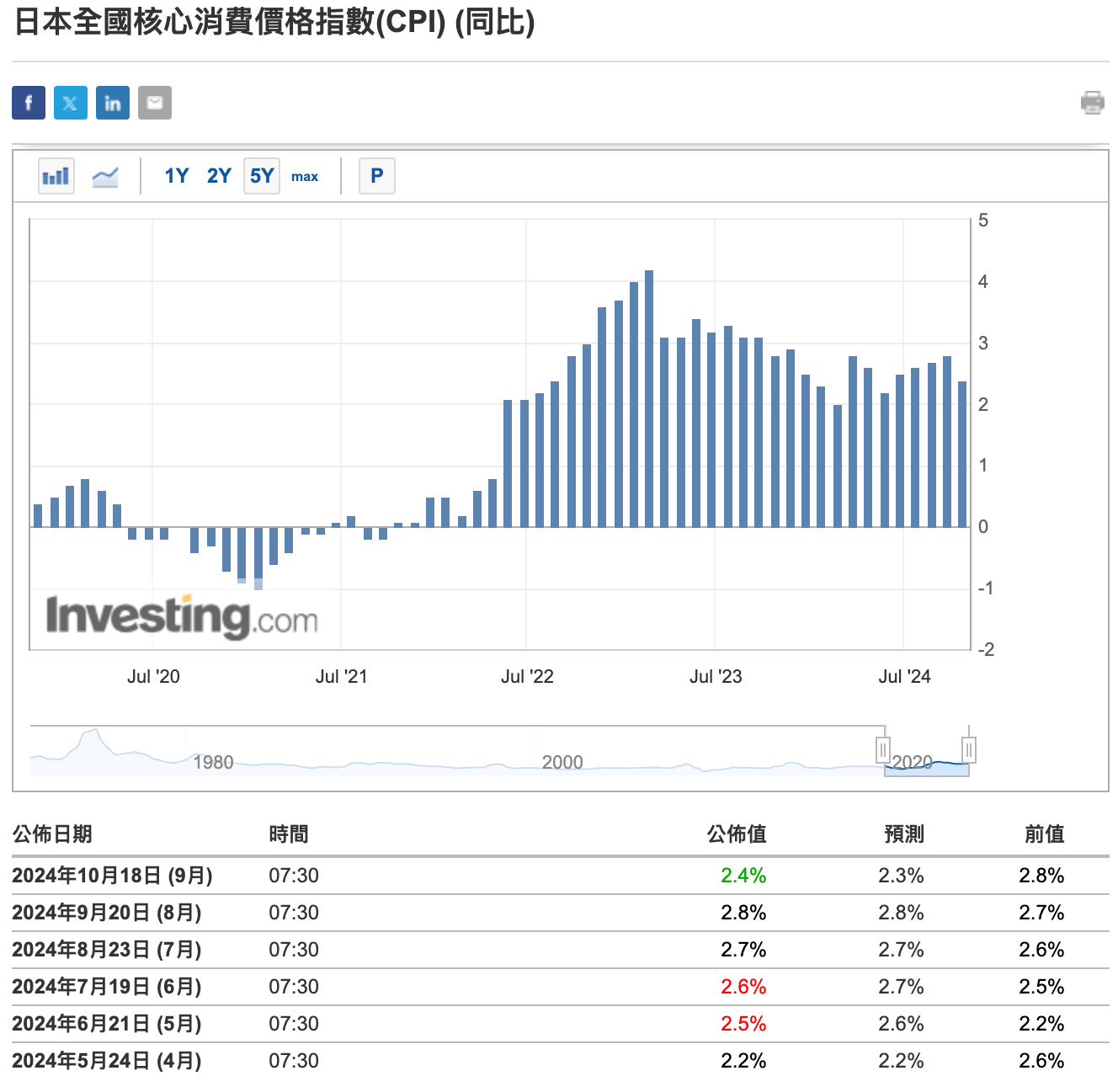1118x1092 pixels.
Task: Share by email icon
Action: pos(155,103)
